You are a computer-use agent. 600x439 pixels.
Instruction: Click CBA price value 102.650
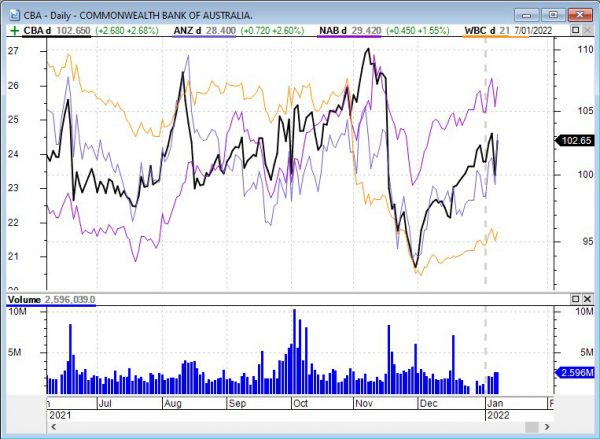73,31
